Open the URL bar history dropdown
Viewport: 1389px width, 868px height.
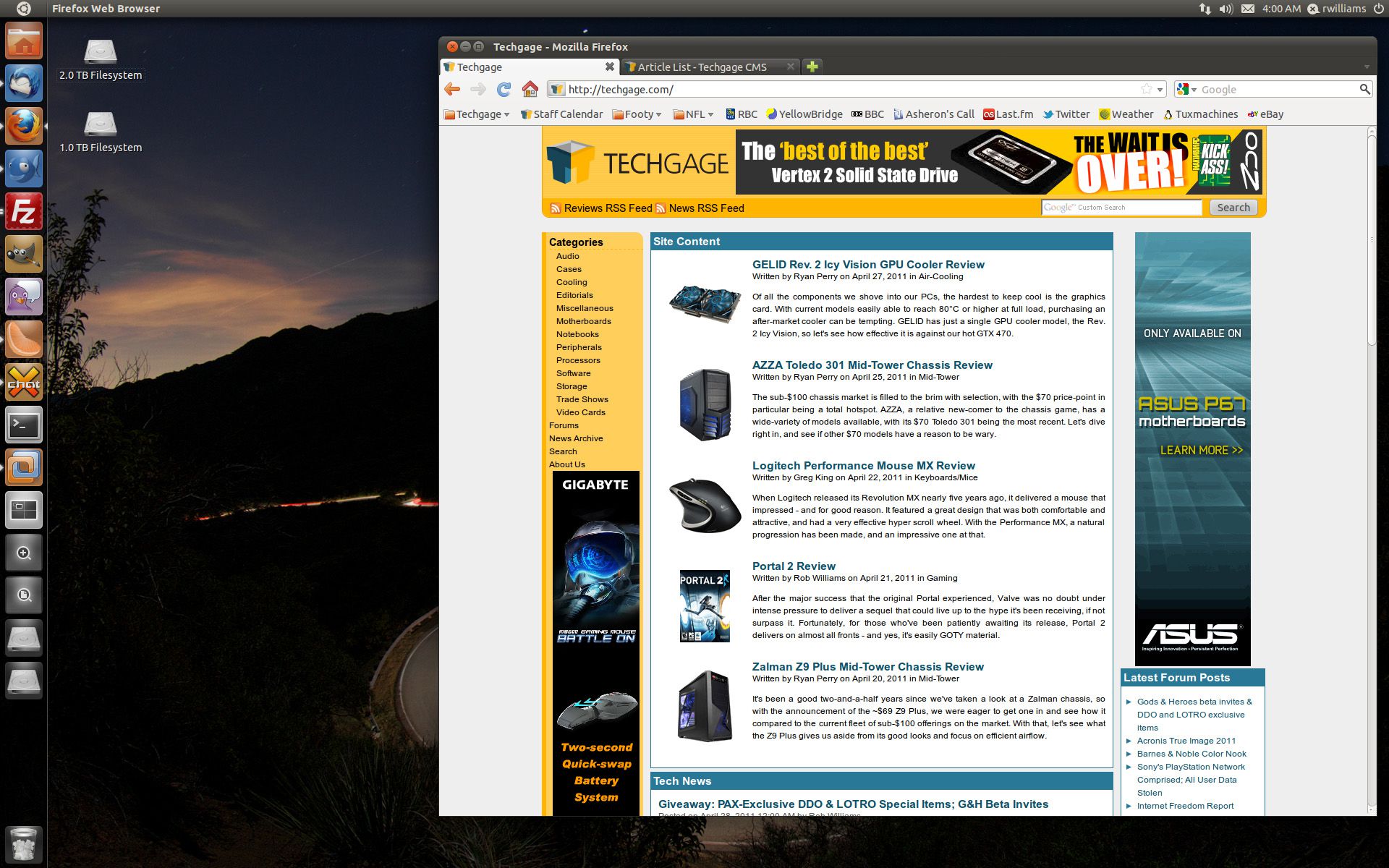click(1160, 90)
